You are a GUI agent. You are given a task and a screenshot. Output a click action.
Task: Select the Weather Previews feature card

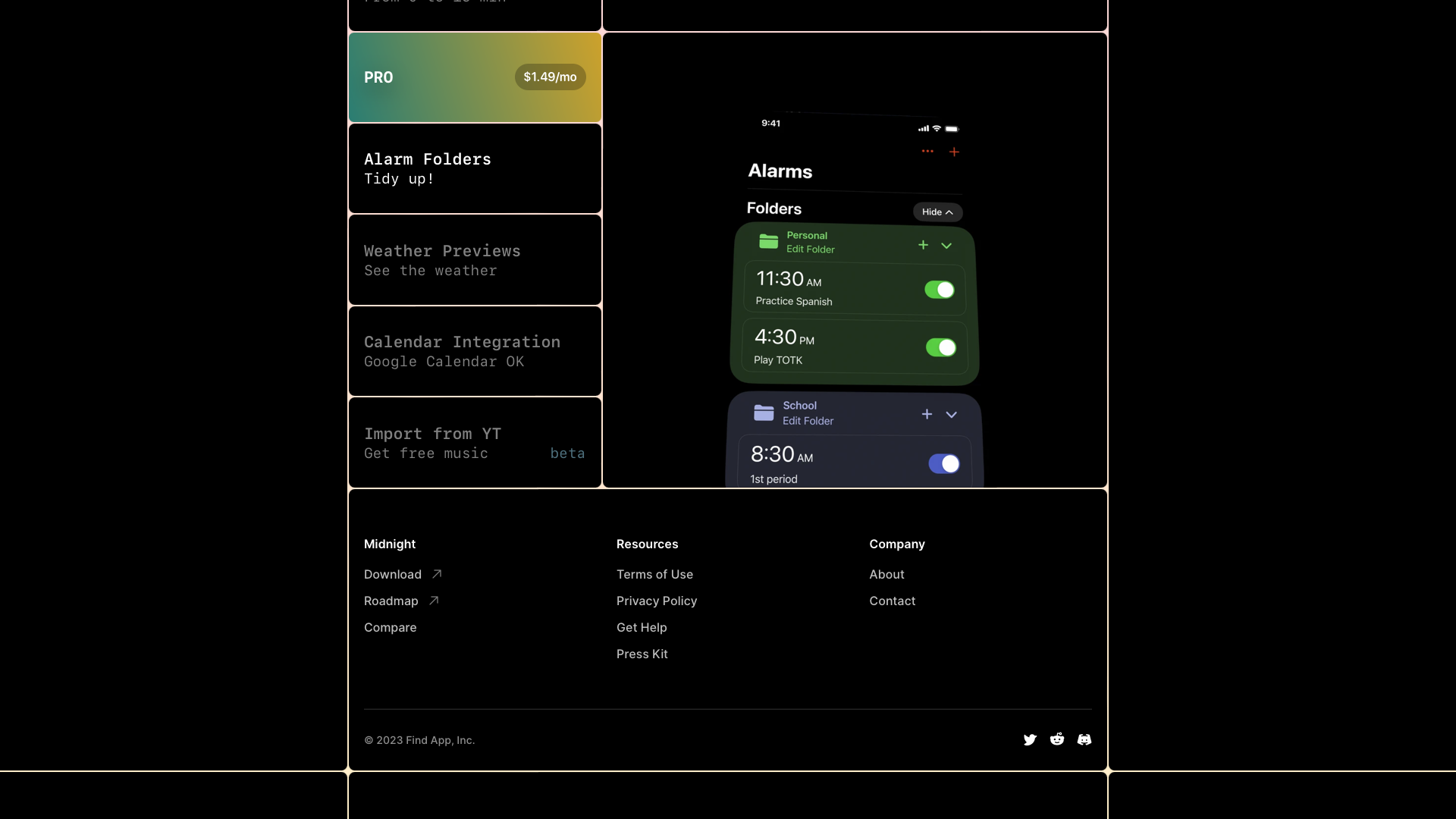475,260
